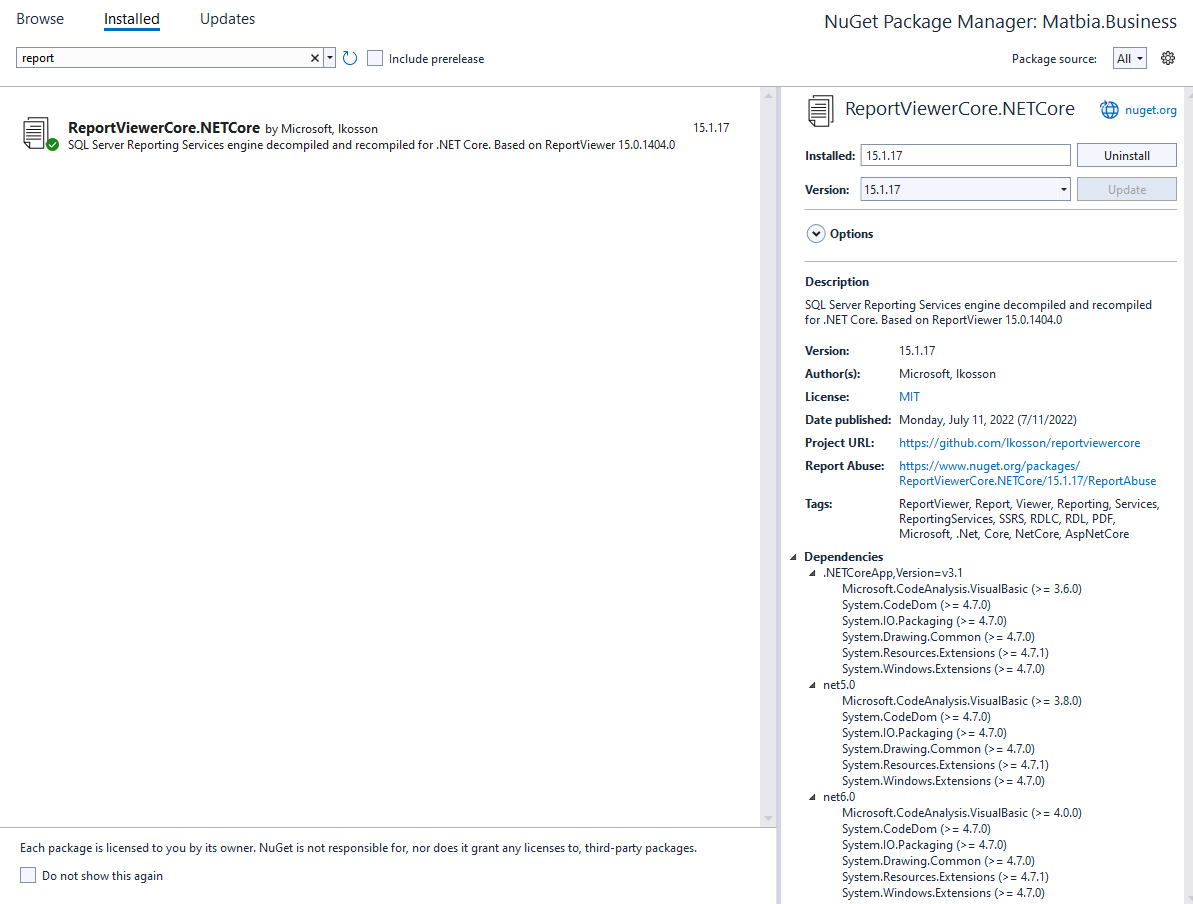Click the green installed checkmark badge

(50, 143)
